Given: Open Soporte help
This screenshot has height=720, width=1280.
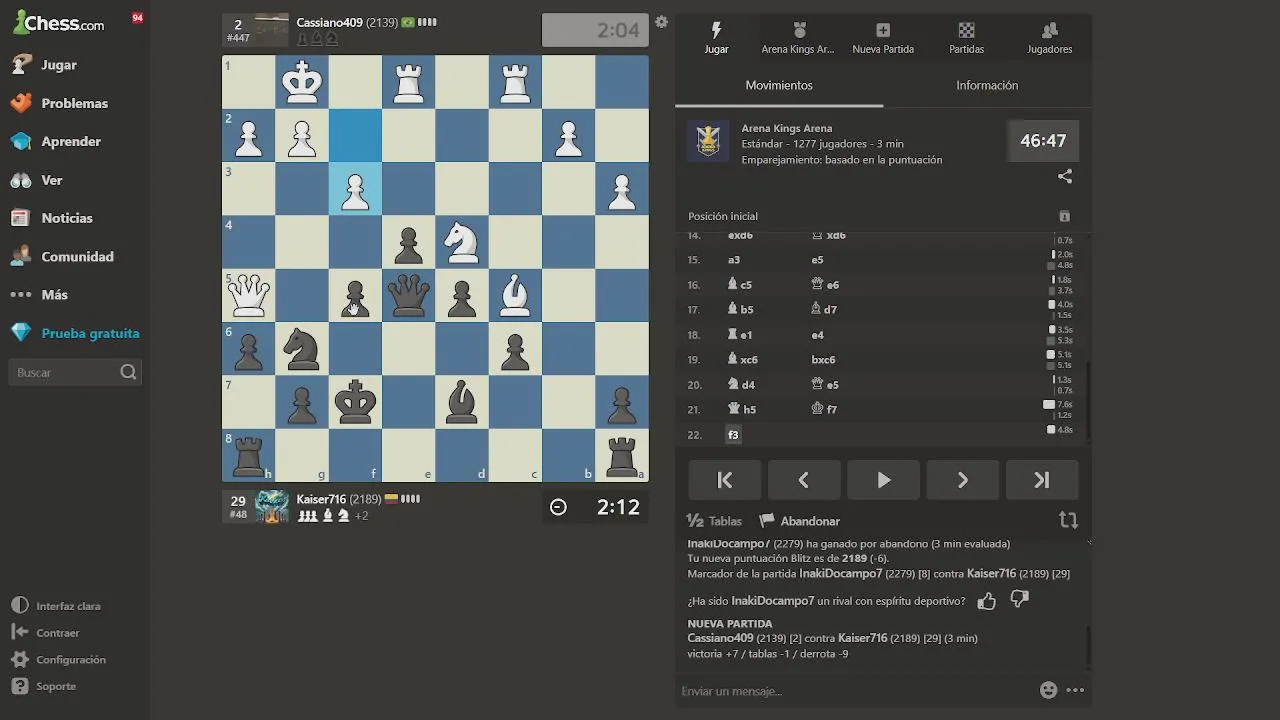Looking at the screenshot, I should click(x=43, y=686).
